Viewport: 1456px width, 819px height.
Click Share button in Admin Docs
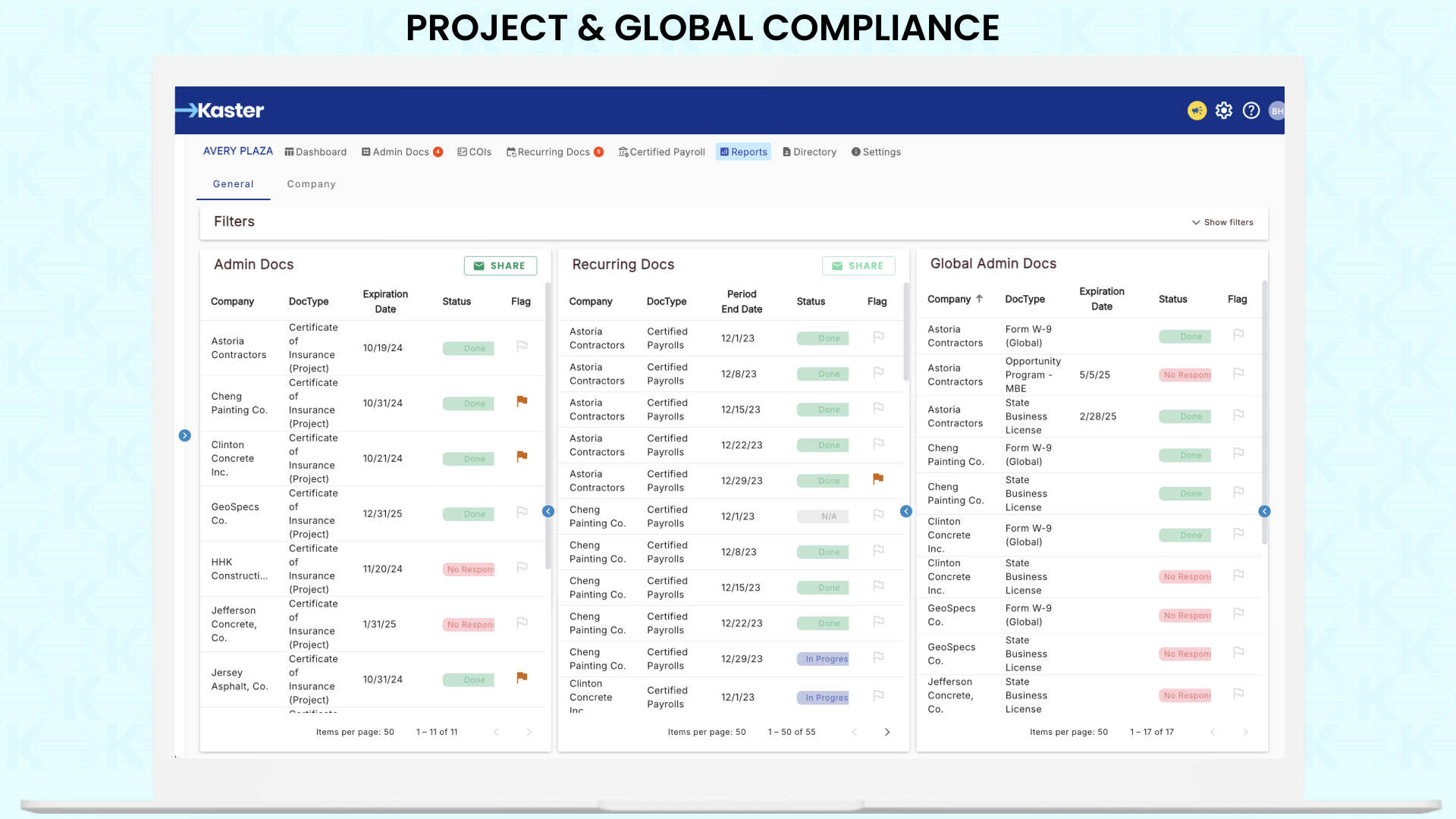click(500, 266)
